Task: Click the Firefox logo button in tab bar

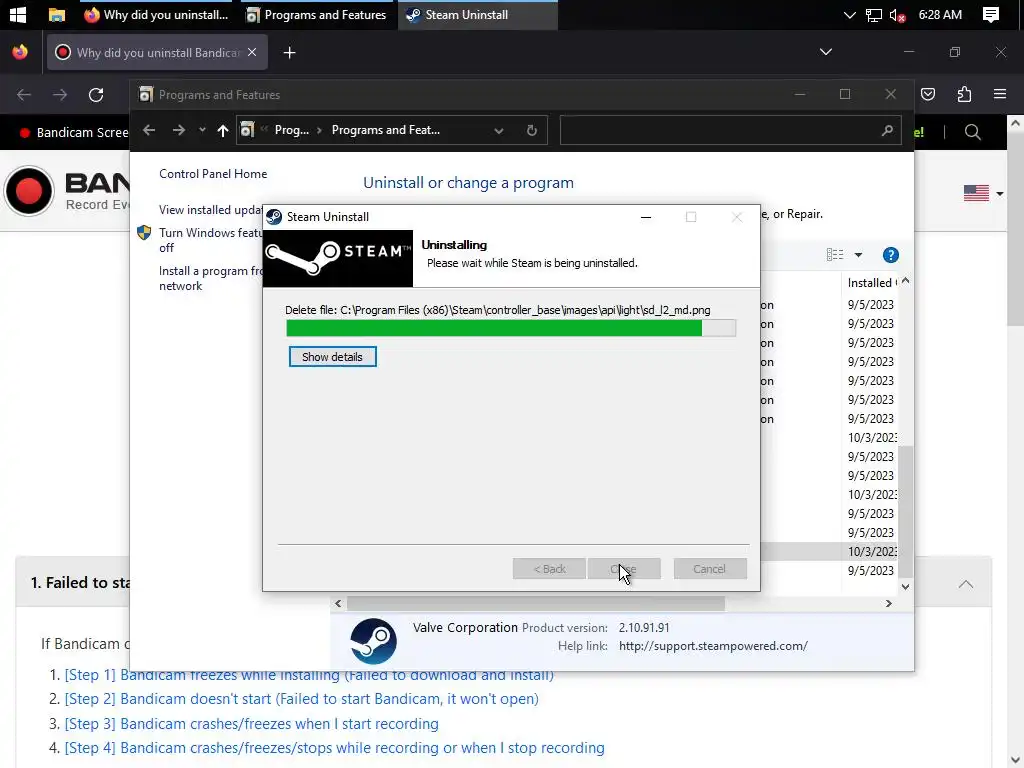Action: click(x=20, y=52)
